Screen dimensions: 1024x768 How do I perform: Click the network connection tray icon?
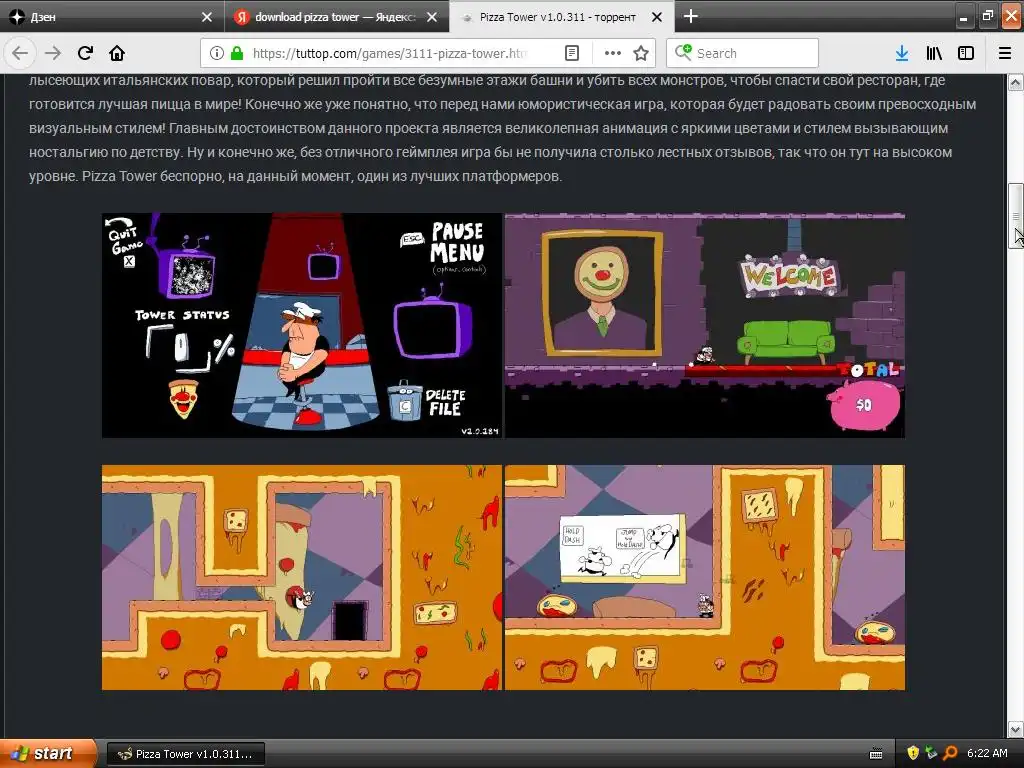tap(931, 753)
